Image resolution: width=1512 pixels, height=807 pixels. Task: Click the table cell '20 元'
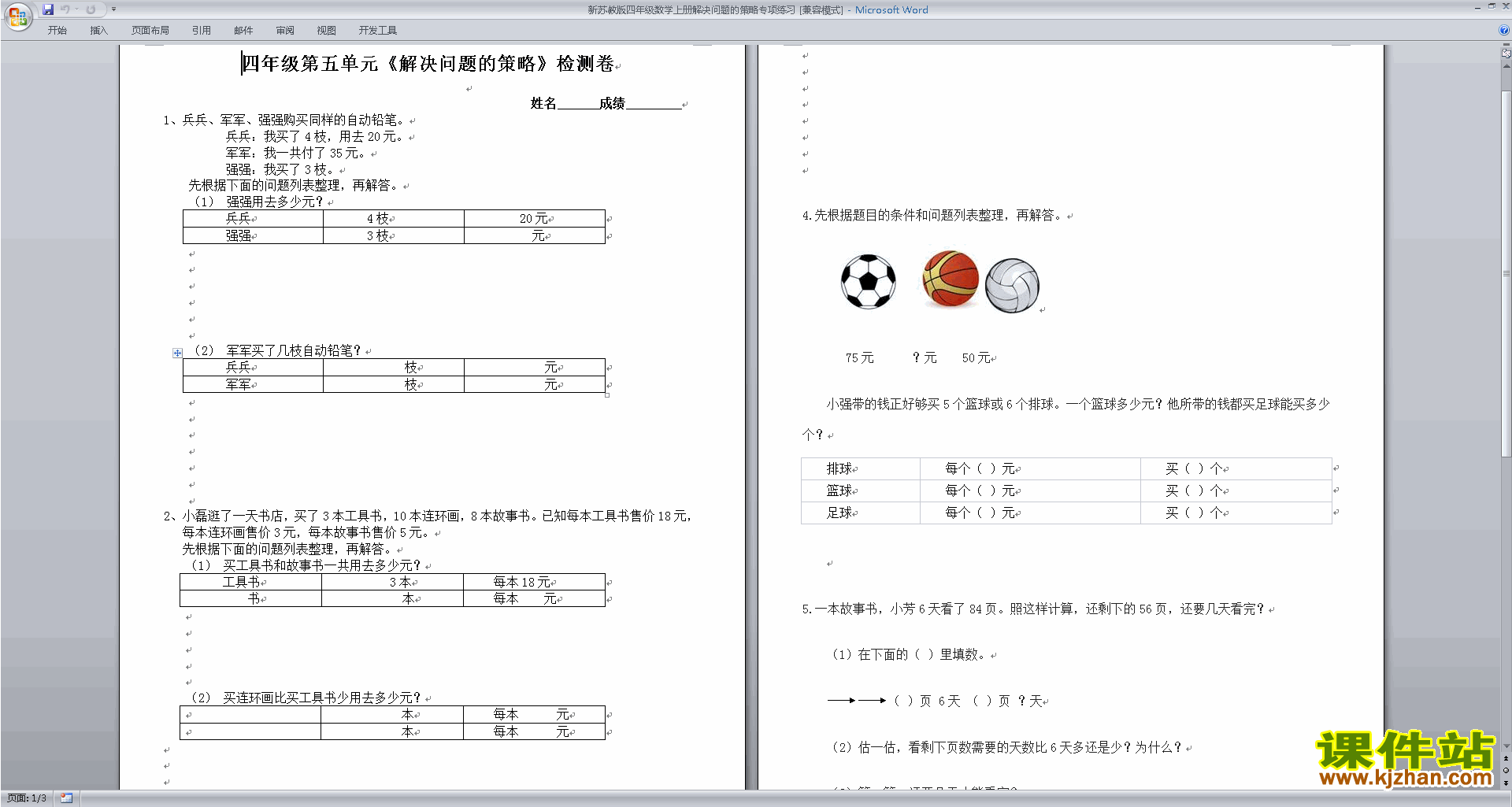(535, 219)
